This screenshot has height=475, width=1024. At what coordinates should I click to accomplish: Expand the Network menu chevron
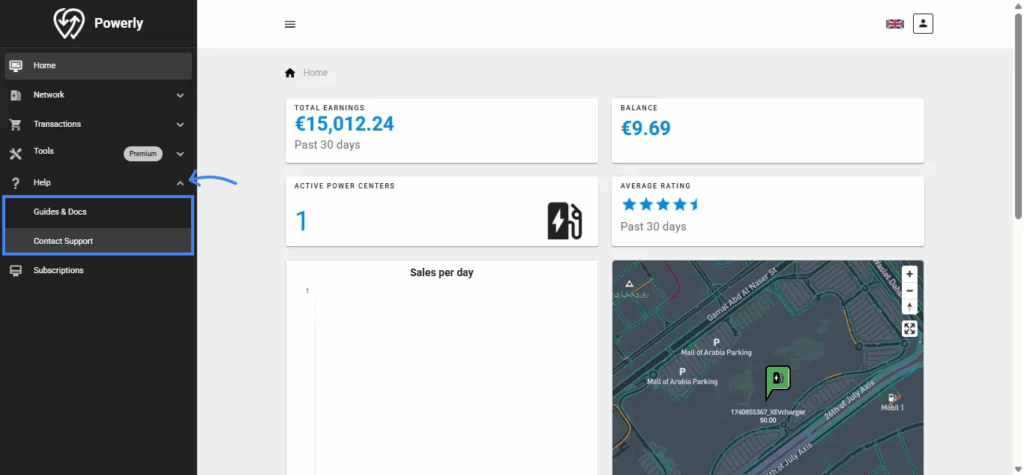[180, 96]
